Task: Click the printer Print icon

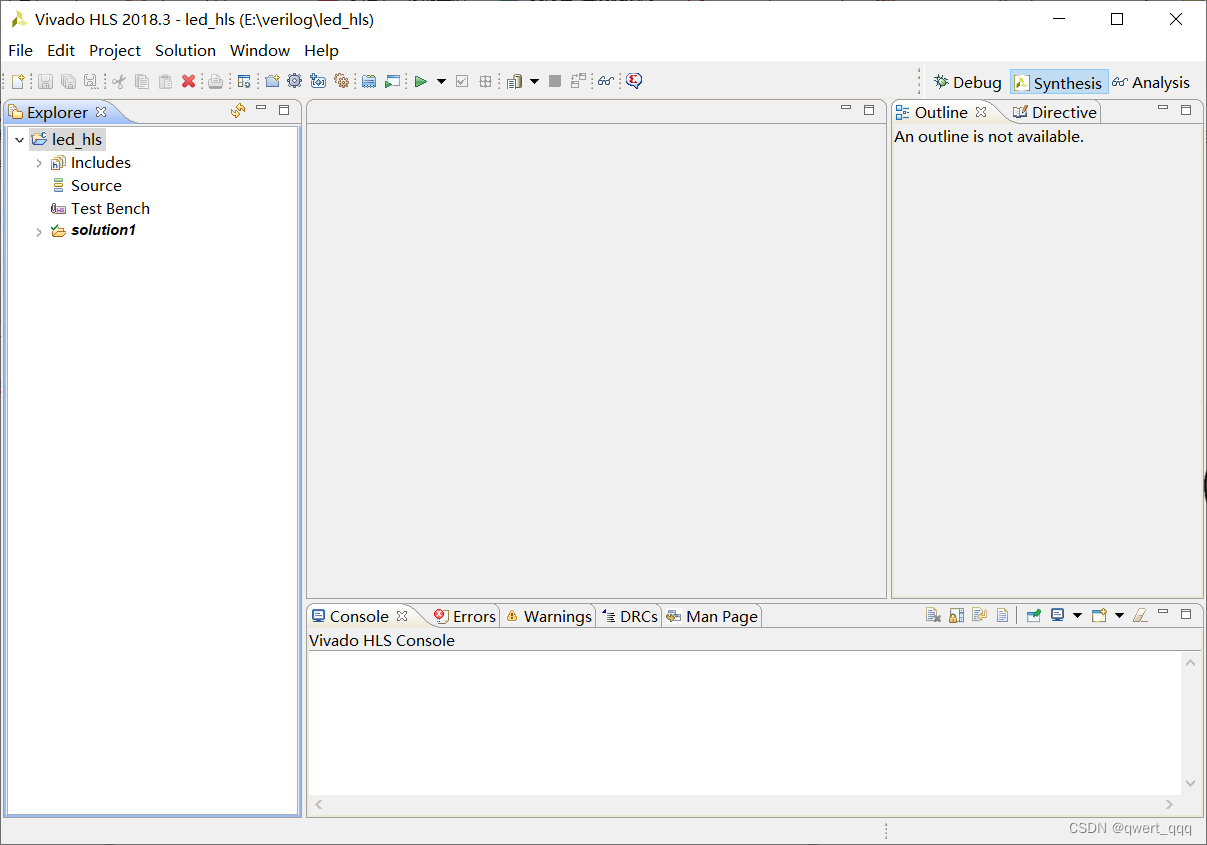Action: tap(215, 81)
